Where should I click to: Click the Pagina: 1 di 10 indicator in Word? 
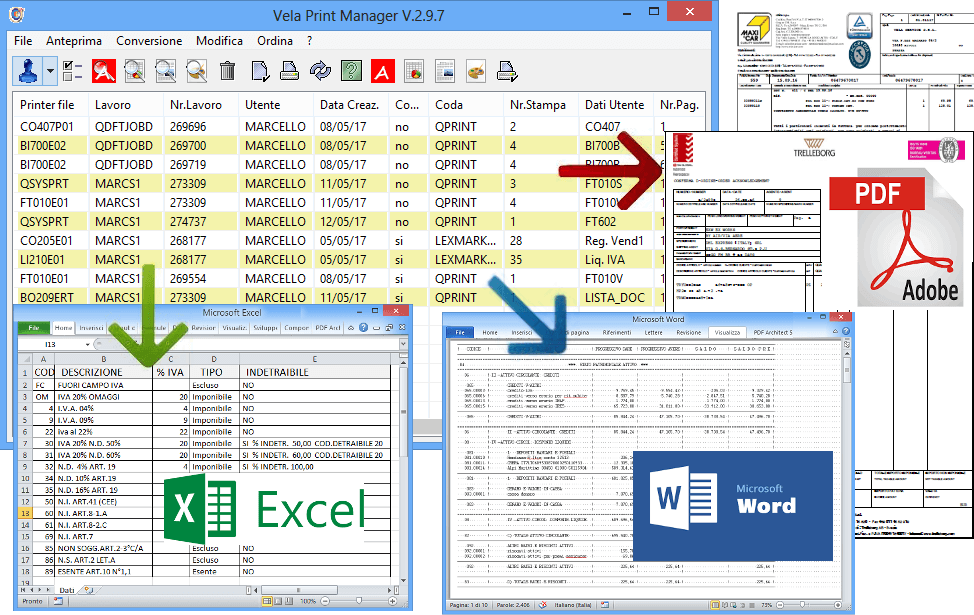click(469, 605)
